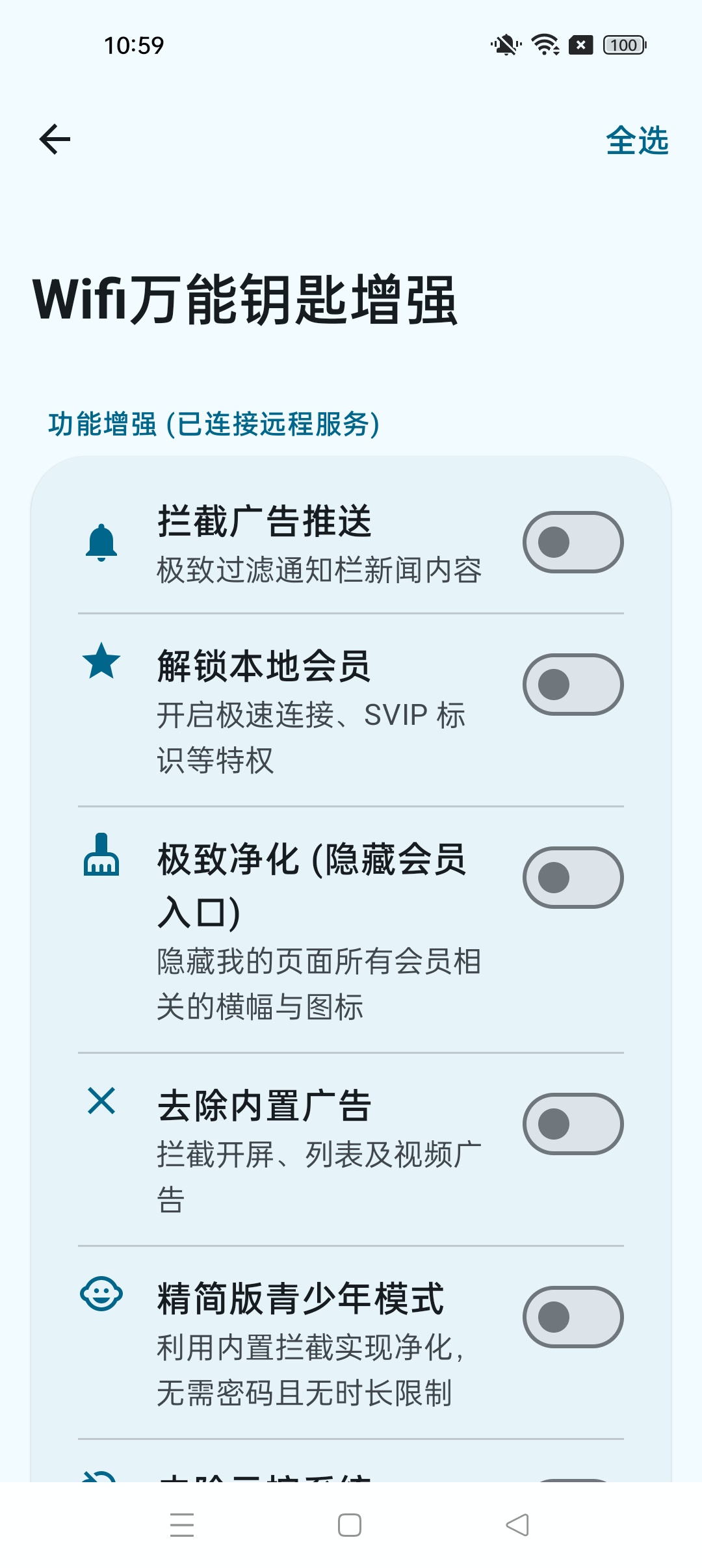Screen dimensions: 702x1568
Task: Tap 全选 to select all
Action: pyautogui.click(x=637, y=140)
